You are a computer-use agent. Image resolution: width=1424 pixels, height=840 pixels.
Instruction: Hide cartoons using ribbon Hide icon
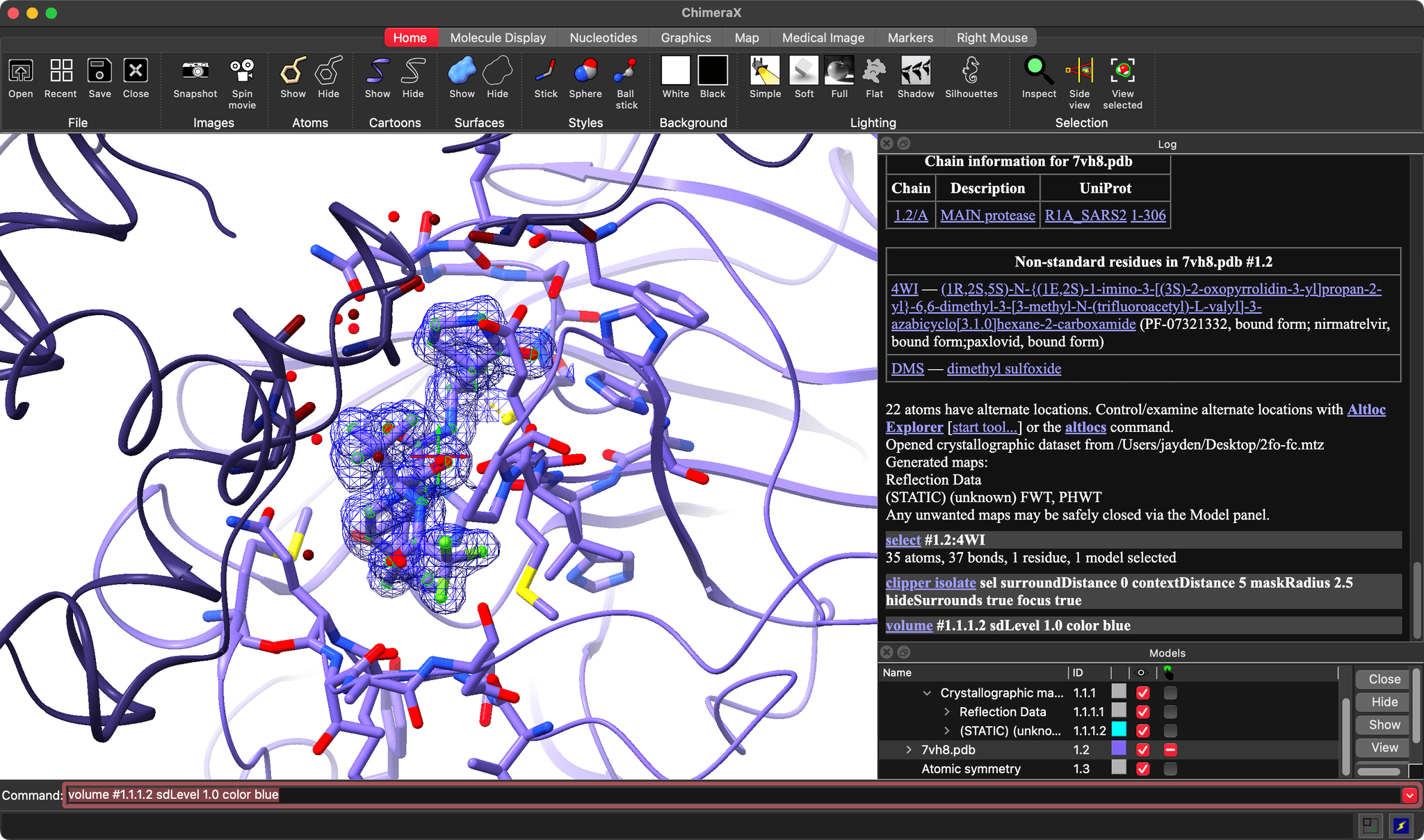412,71
